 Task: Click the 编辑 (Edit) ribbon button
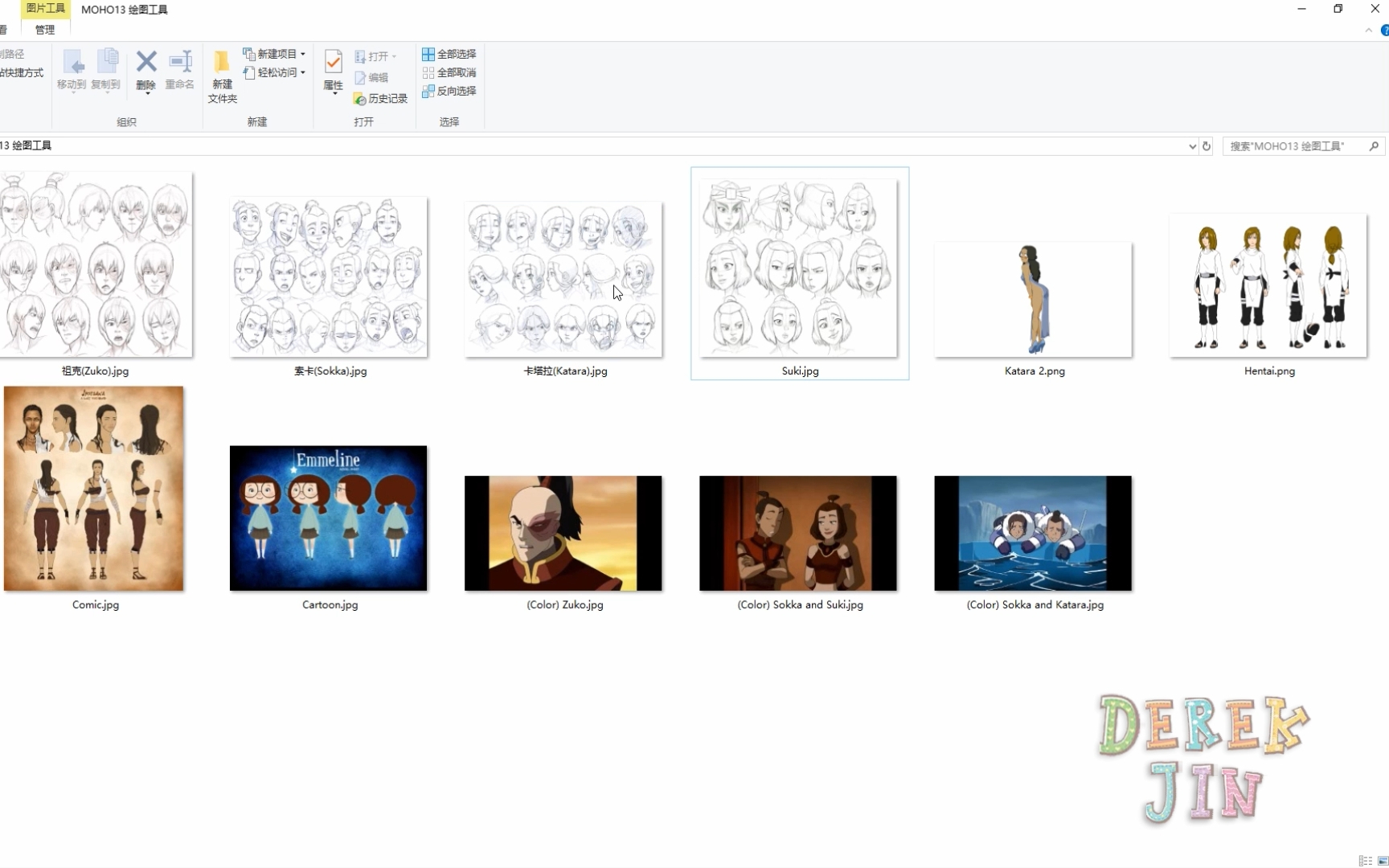(x=371, y=77)
